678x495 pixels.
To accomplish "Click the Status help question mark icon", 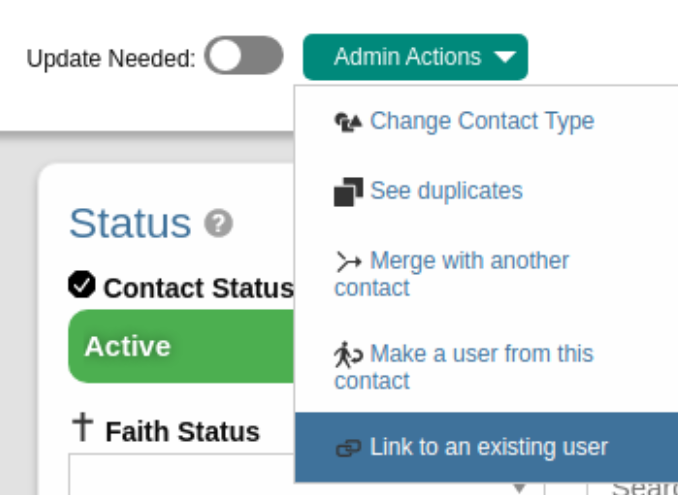I will (218, 224).
